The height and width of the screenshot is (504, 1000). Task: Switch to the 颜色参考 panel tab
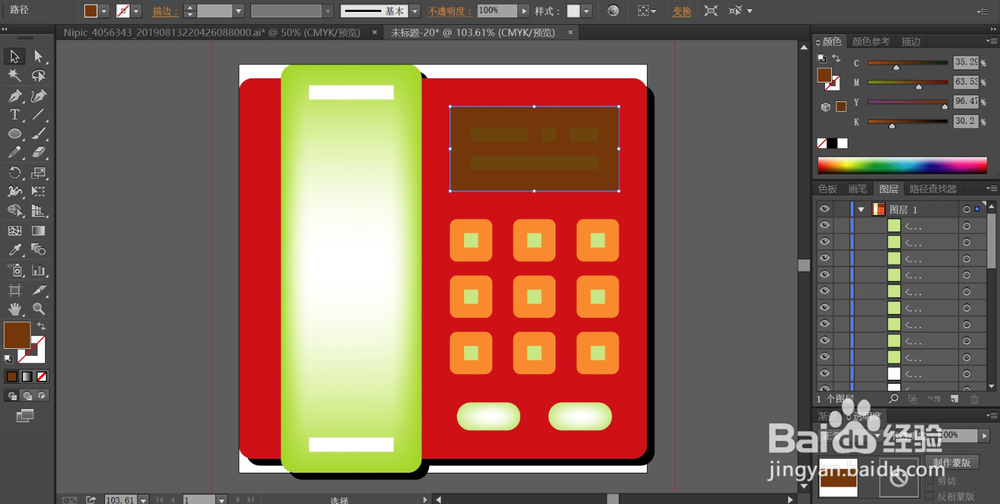click(x=871, y=41)
